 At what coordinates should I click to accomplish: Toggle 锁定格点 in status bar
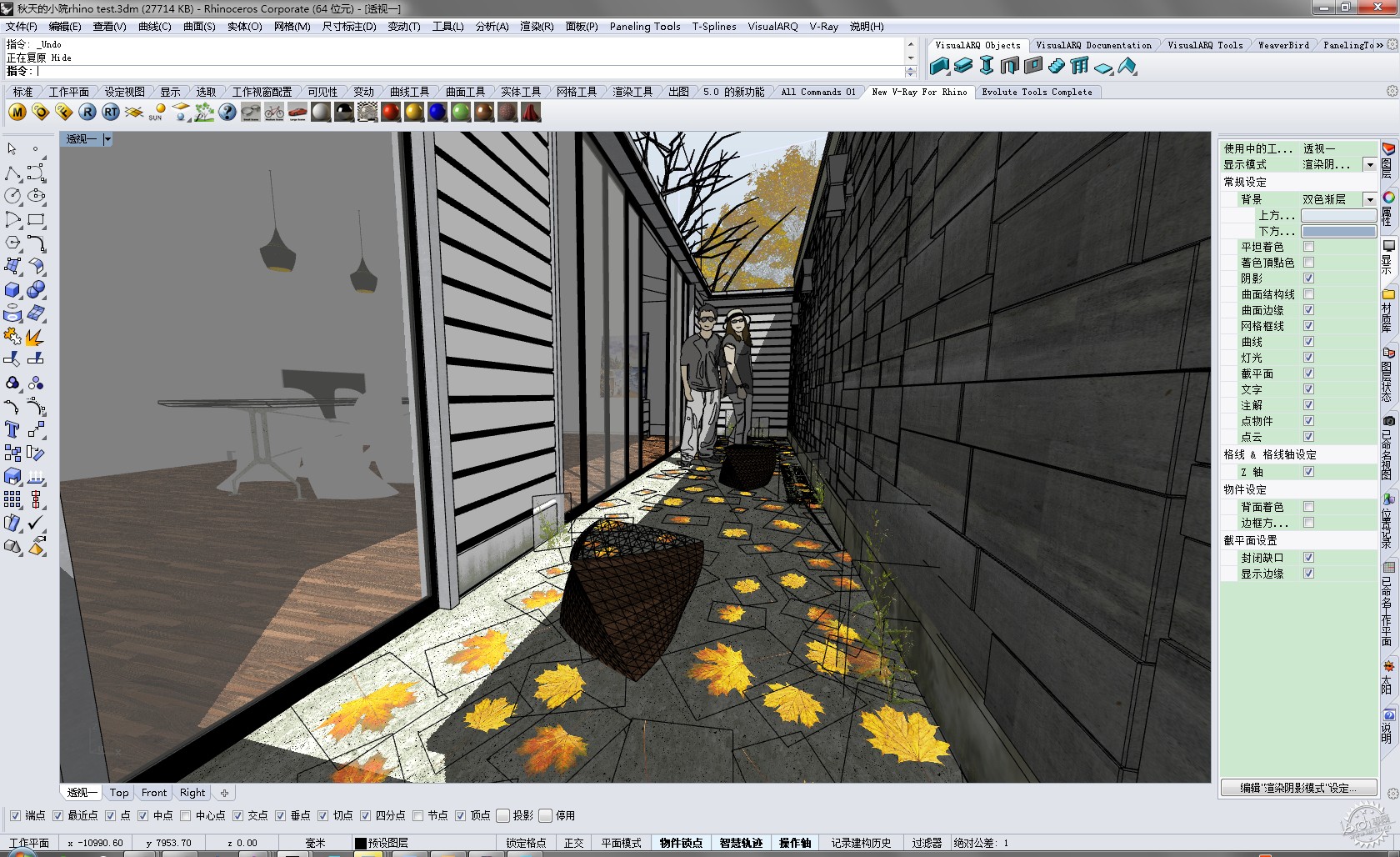coord(526,843)
